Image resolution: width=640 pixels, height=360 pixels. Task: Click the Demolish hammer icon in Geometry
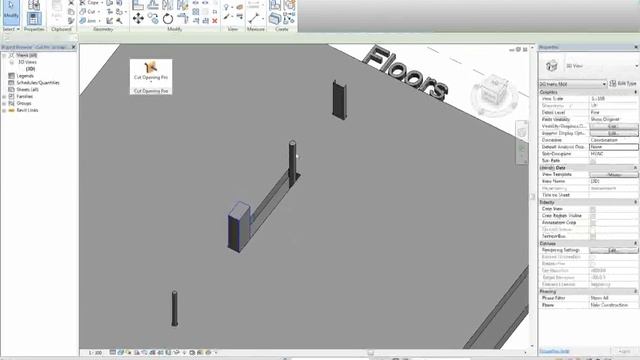click(x=120, y=20)
